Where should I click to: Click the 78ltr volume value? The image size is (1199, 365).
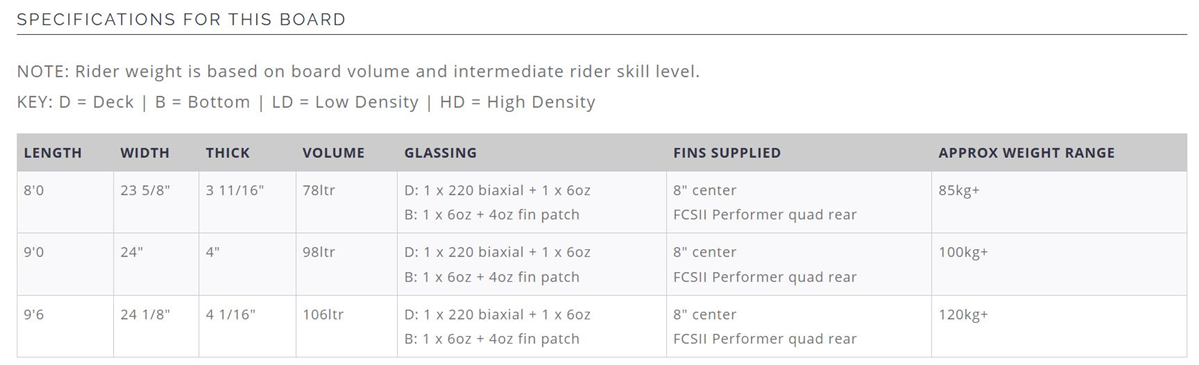pyautogui.click(x=319, y=191)
